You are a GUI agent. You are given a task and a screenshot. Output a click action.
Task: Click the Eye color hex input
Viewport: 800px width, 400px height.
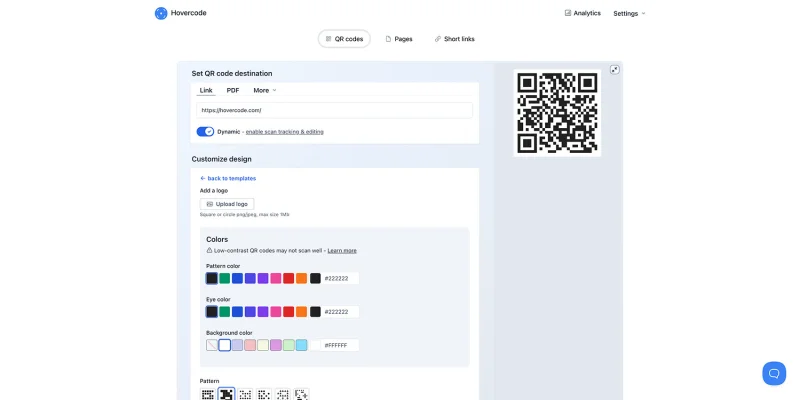340,312
